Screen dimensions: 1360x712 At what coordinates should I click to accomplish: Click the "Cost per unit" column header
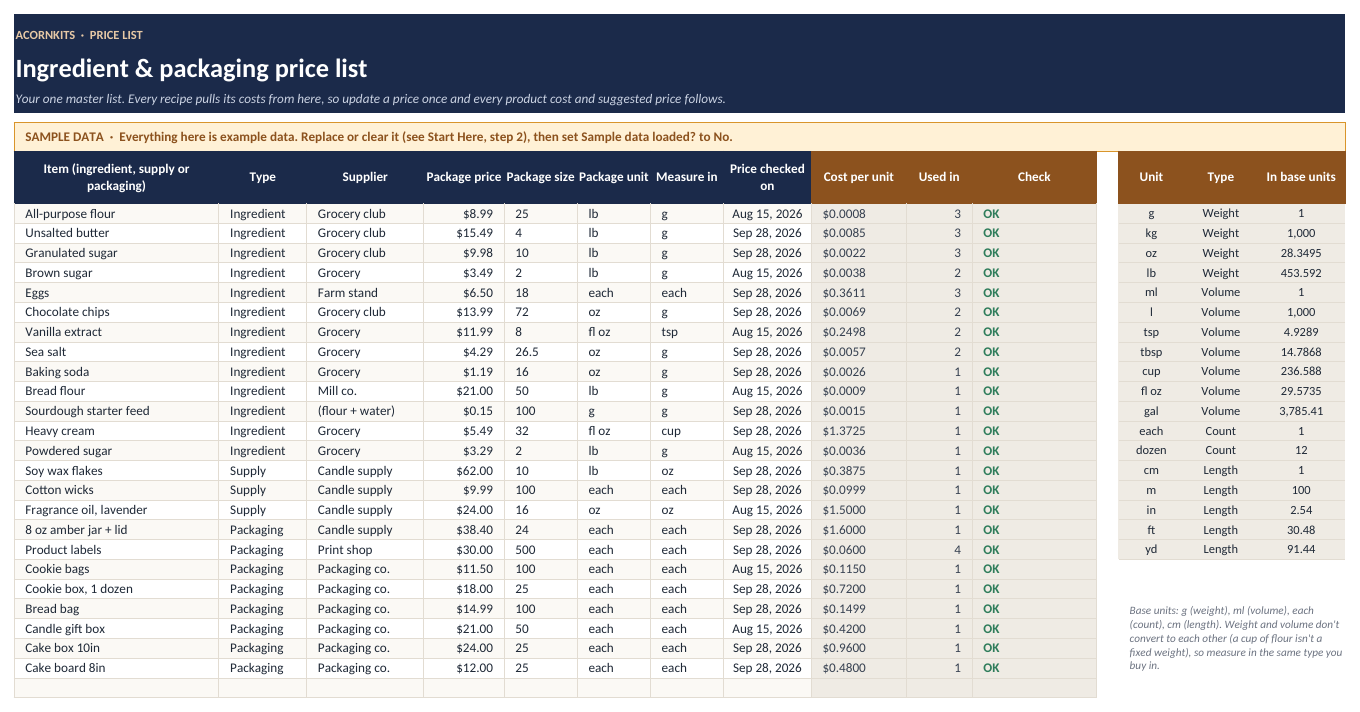pos(859,177)
